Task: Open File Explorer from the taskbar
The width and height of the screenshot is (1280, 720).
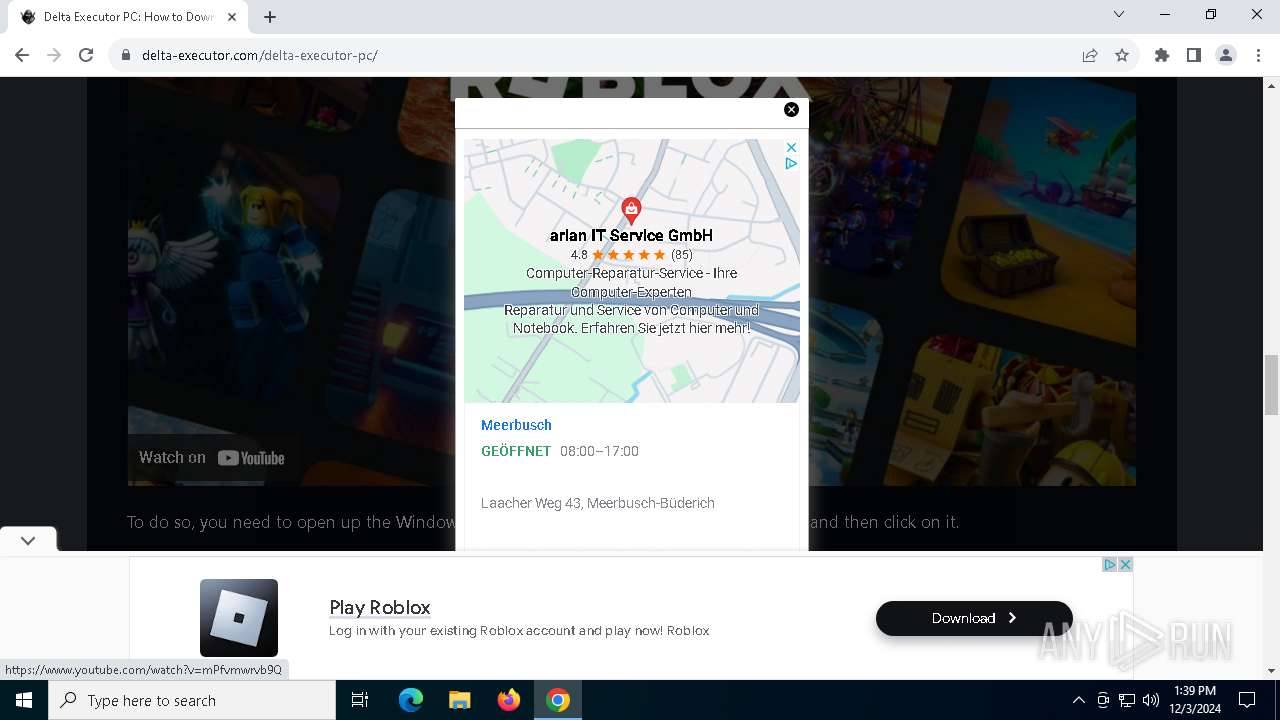Action: click(460, 700)
